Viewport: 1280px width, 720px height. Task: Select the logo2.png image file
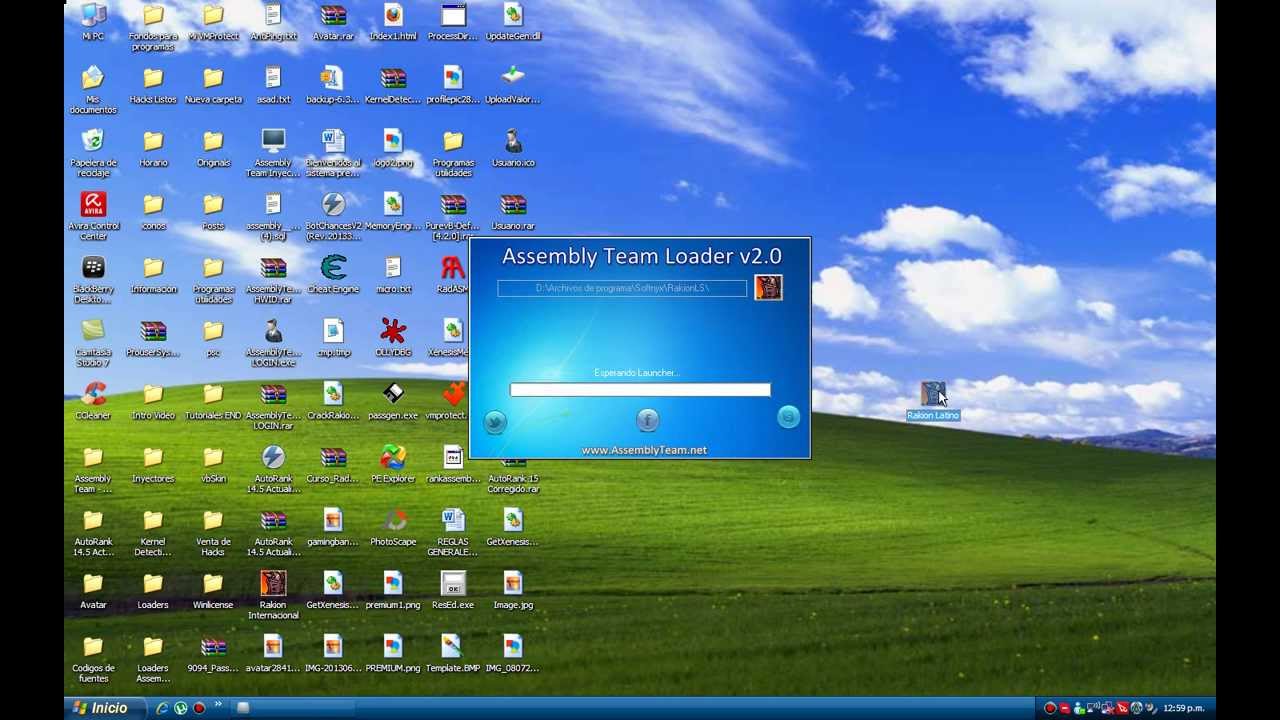click(393, 148)
